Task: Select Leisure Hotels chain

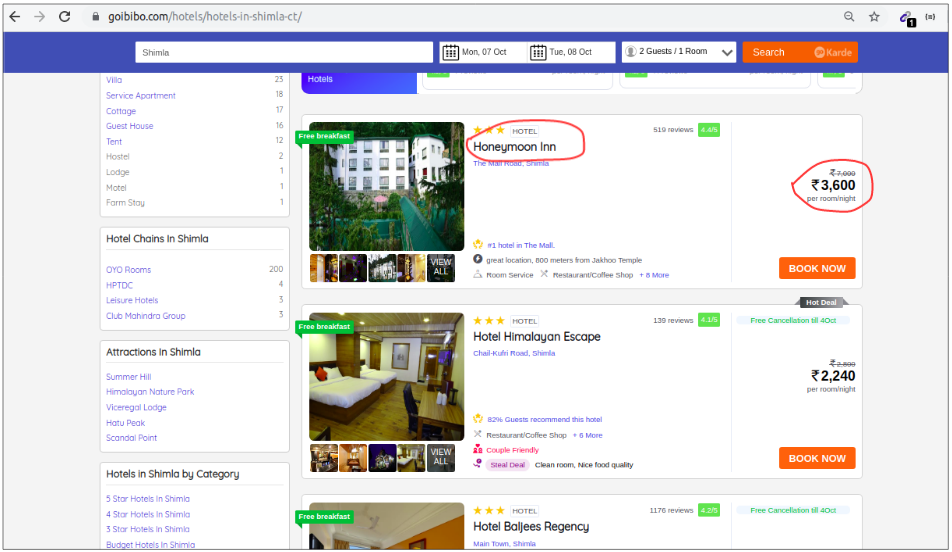Action: point(132,300)
